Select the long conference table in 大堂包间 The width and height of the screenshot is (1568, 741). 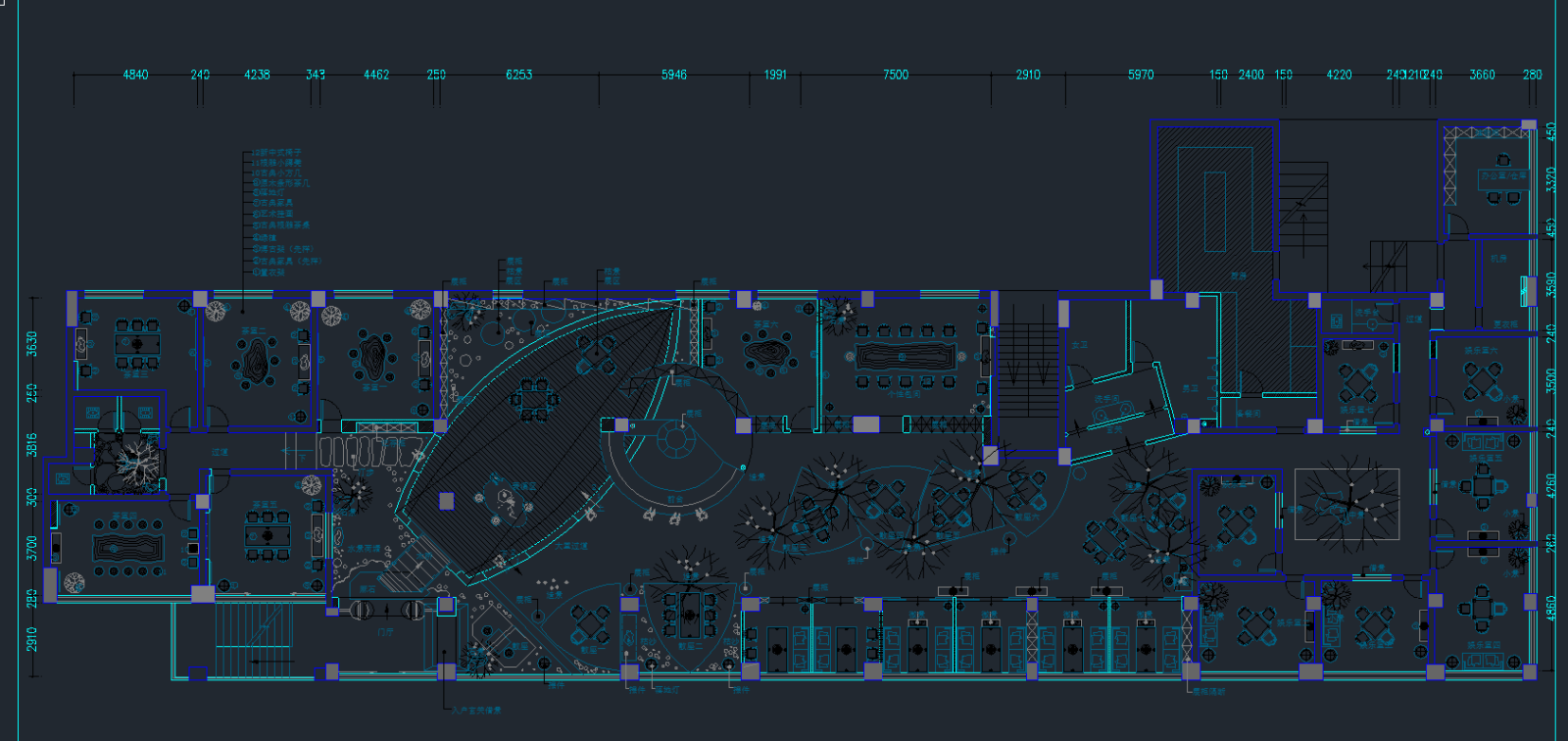906,357
